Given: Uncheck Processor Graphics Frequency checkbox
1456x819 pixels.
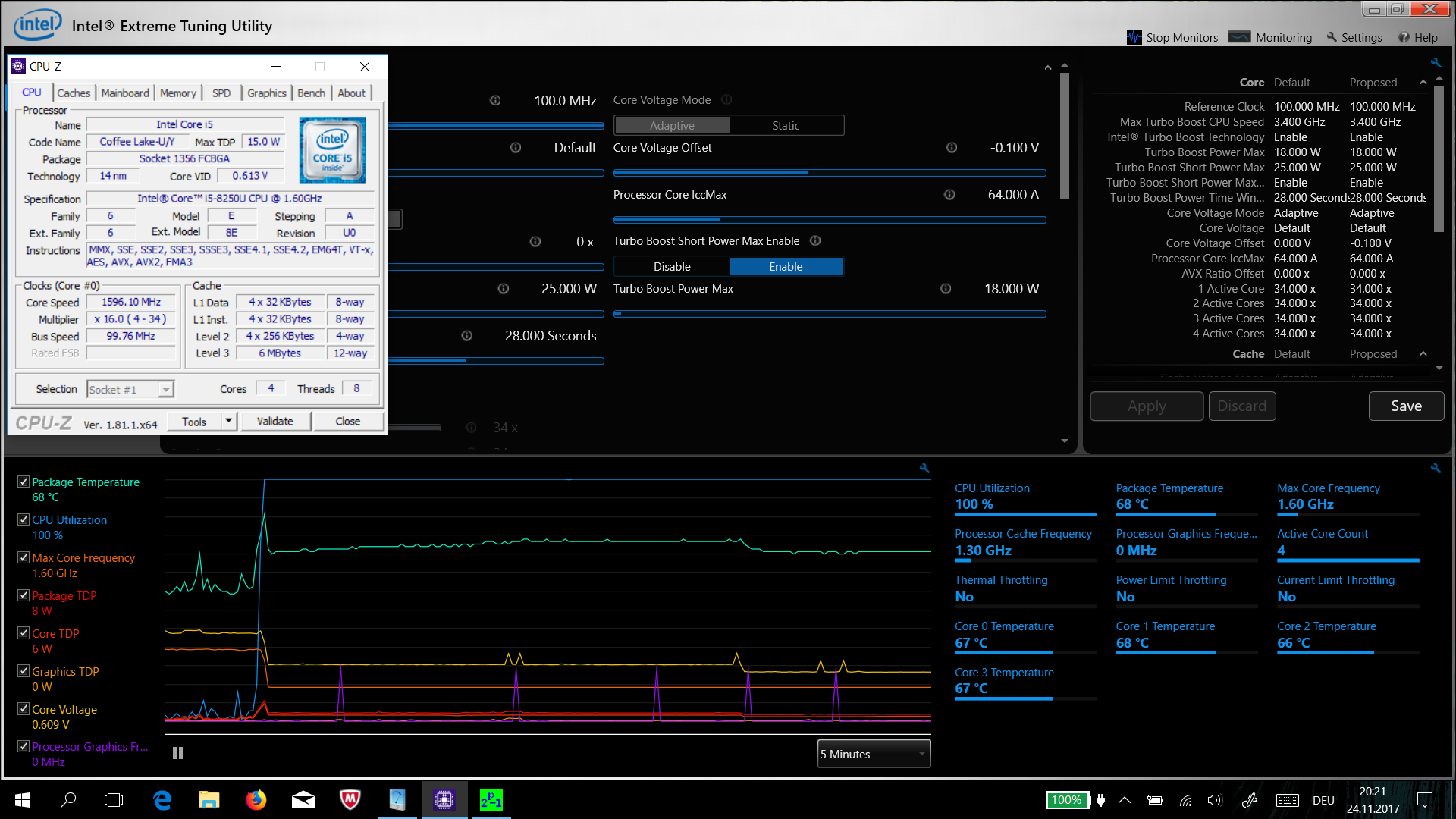Looking at the screenshot, I should point(24,746).
